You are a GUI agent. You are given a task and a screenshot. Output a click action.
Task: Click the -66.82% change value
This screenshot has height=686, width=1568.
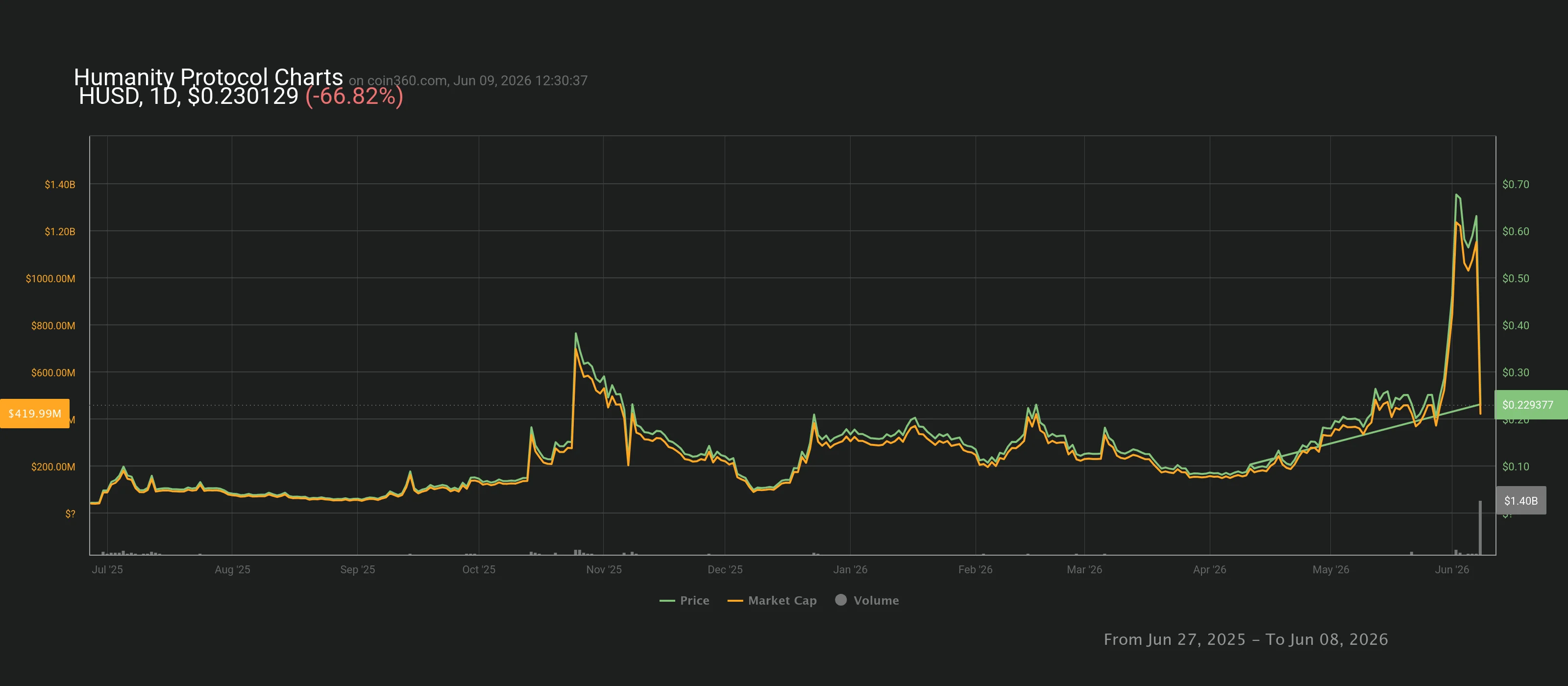pos(354,96)
